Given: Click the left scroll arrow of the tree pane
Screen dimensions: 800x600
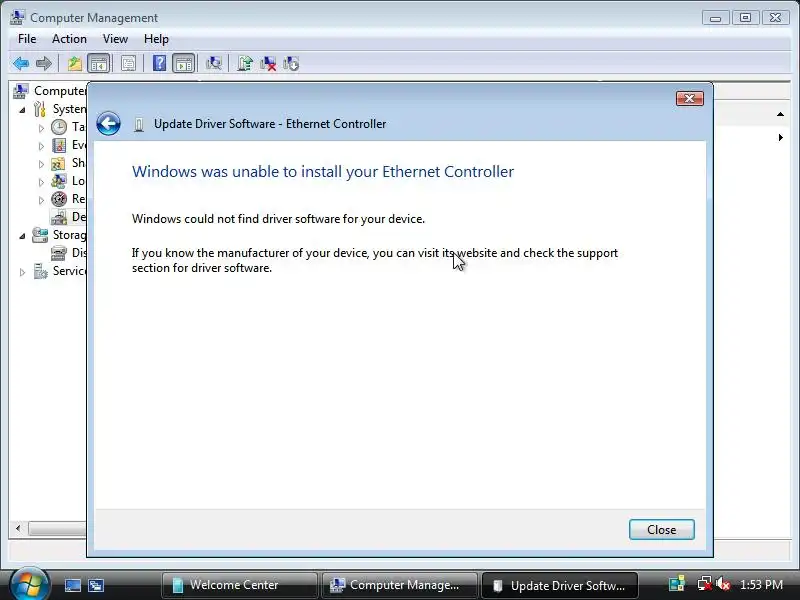Looking at the screenshot, I should coord(18,529).
